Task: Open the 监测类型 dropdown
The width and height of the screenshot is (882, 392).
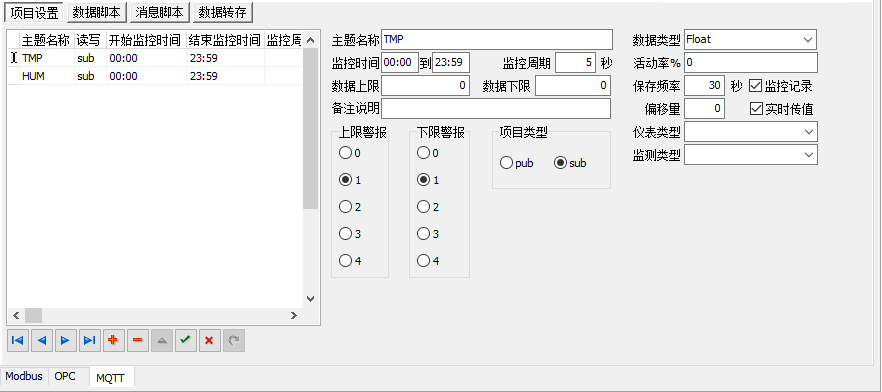Action: (x=809, y=155)
